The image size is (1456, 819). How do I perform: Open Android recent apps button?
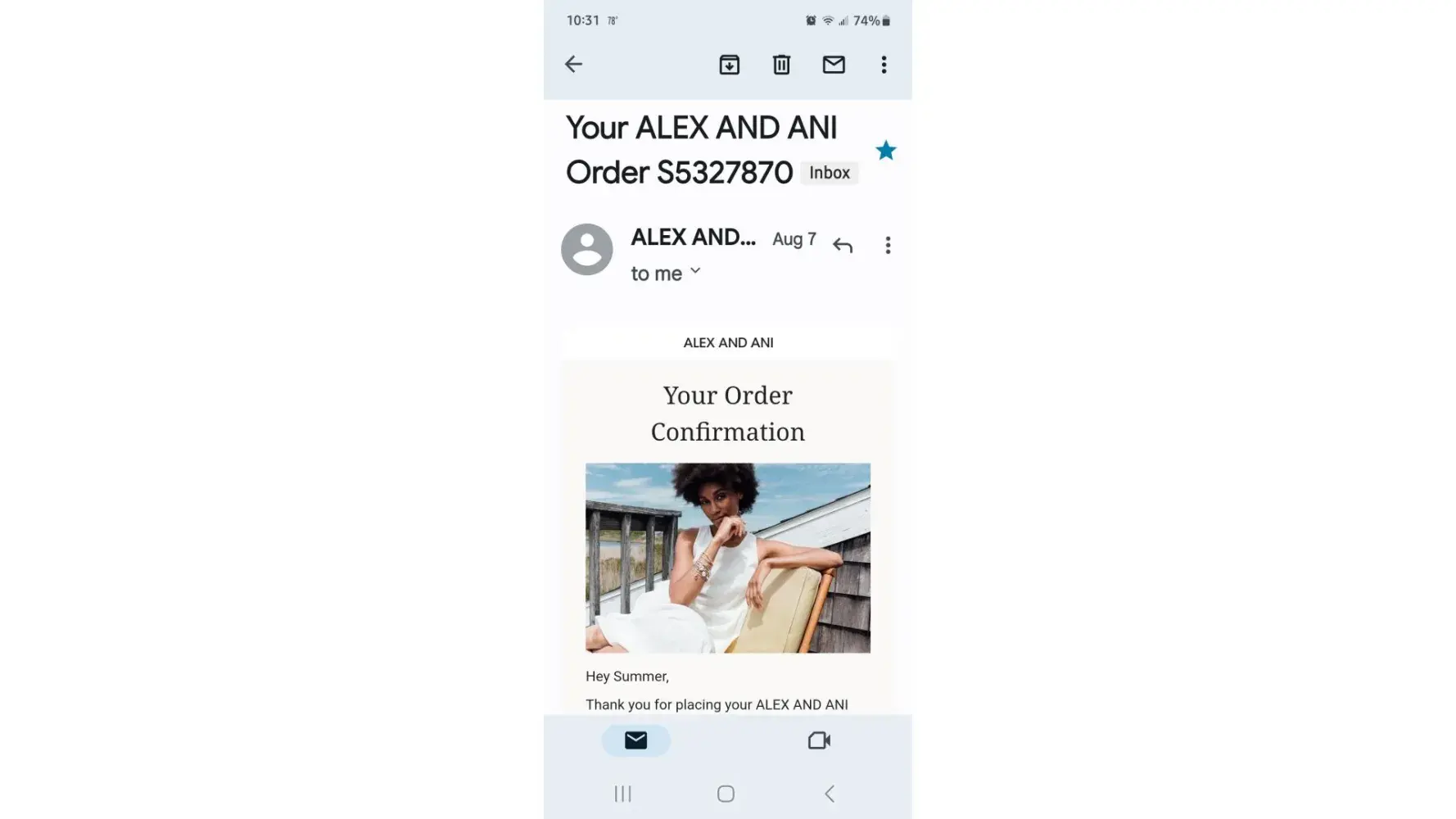tap(623, 794)
